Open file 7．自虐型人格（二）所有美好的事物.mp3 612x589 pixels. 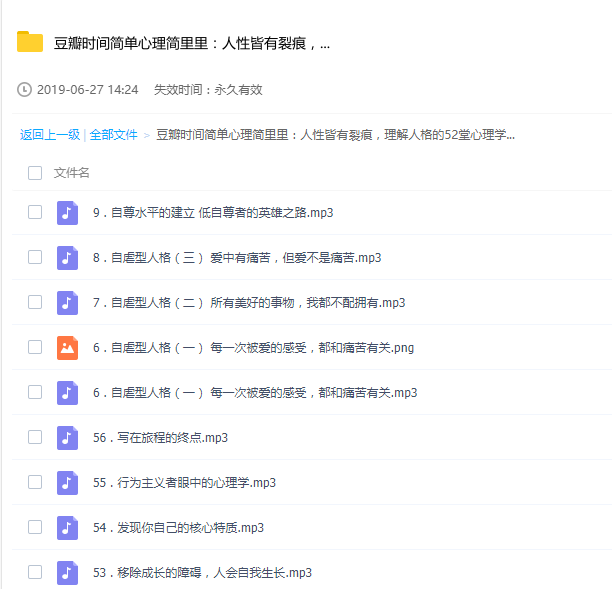point(249,303)
